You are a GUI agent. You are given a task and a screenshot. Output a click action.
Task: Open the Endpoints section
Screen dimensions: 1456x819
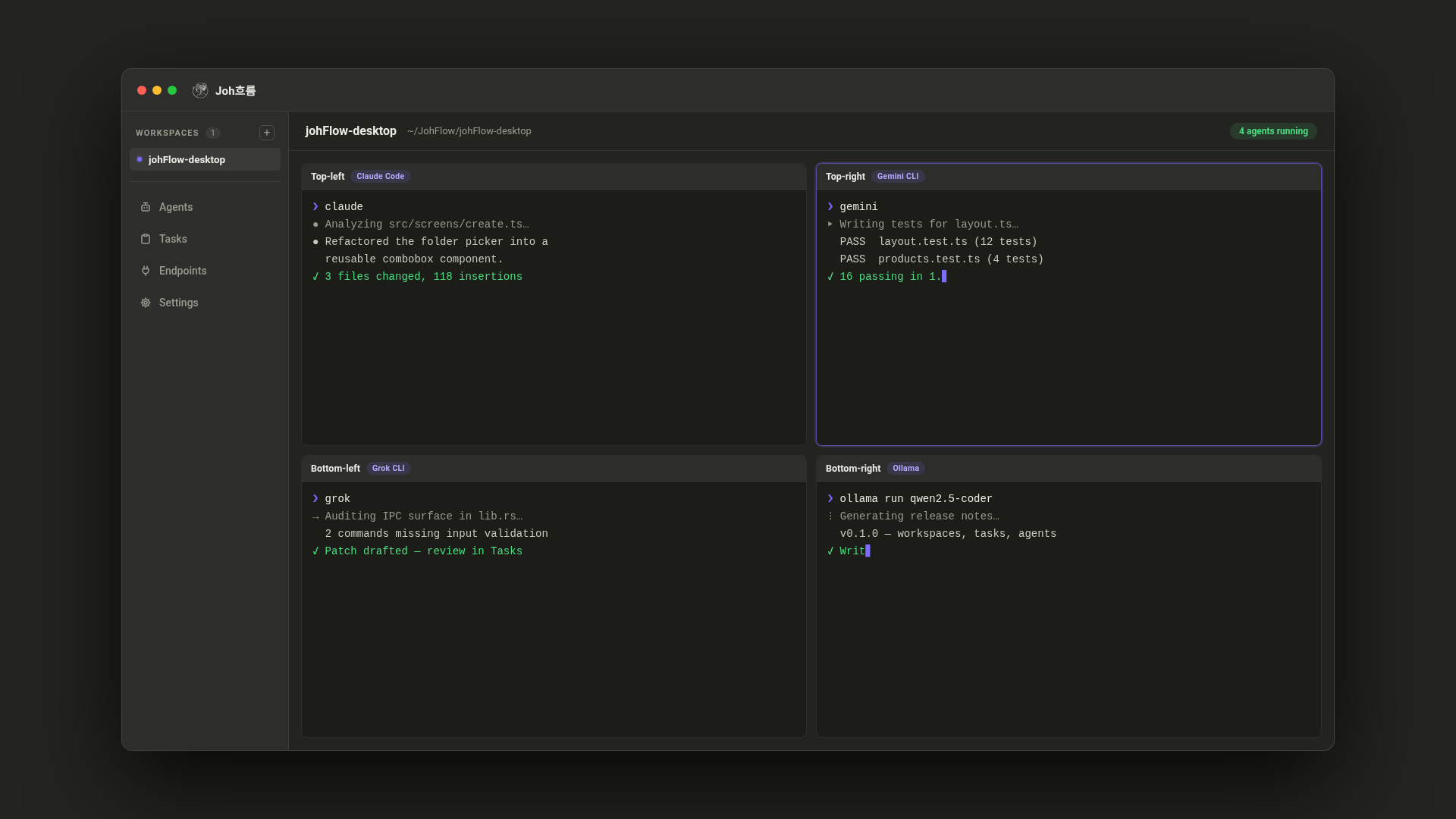pyautogui.click(x=205, y=271)
